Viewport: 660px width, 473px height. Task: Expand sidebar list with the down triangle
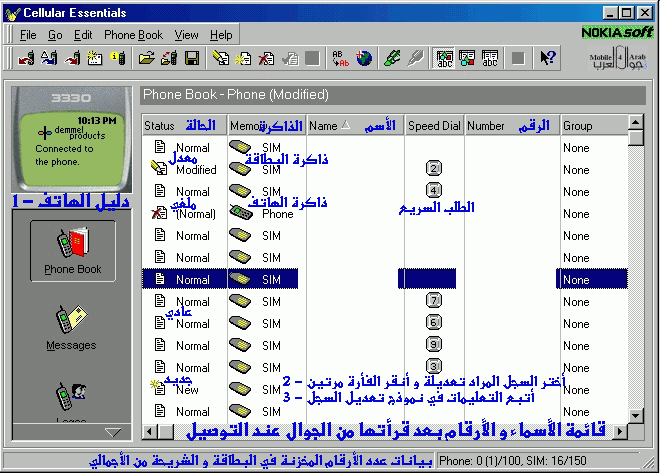[113, 432]
